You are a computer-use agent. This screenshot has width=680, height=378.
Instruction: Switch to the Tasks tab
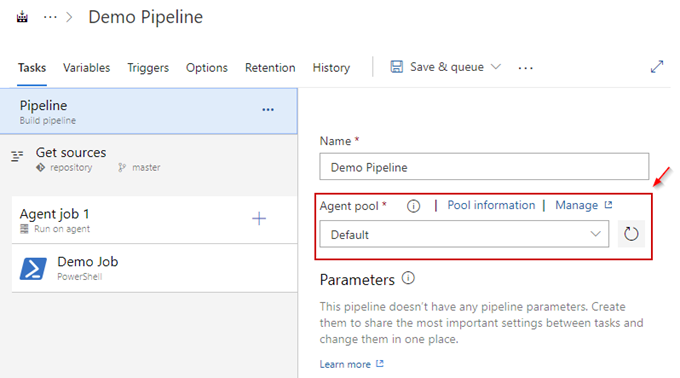[x=32, y=68]
